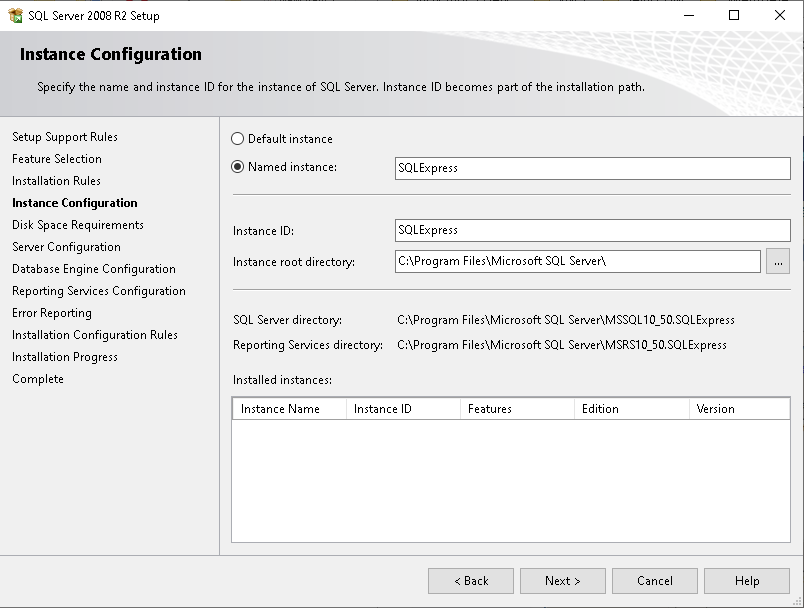Screen dimensions: 804x608
Task: Click the Back button
Action: 471,581
